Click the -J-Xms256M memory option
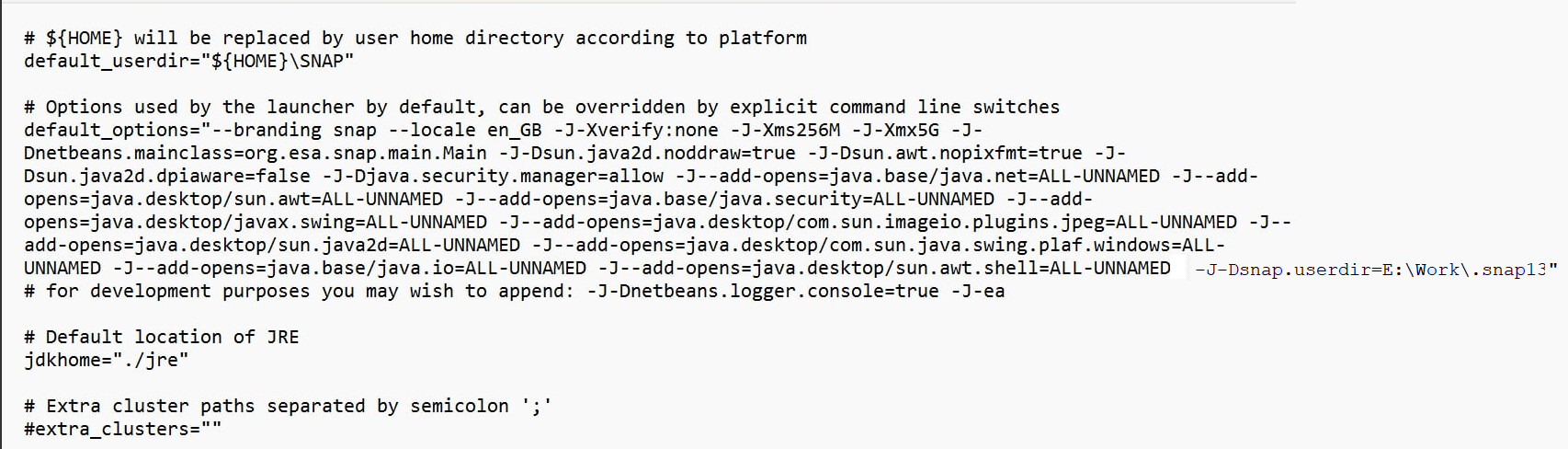This screenshot has height=449, width=1568. 785,130
